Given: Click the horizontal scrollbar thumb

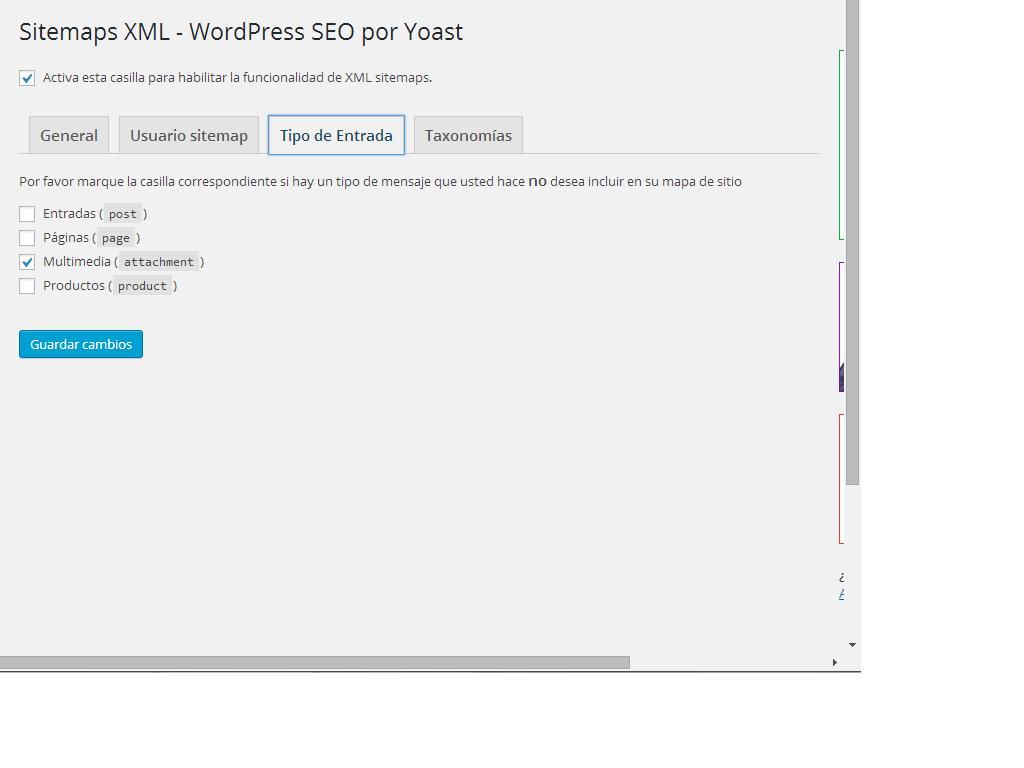Looking at the screenshot, I should click(x=315, y=663).
